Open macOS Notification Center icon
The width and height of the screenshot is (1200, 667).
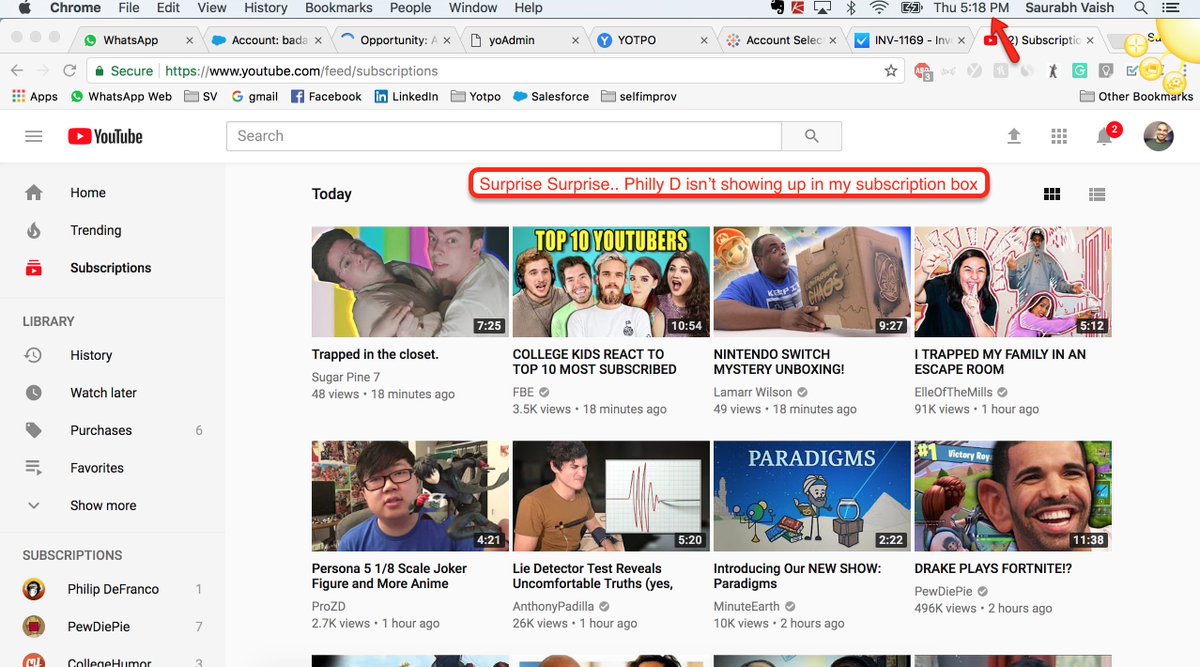coord(1171,8)
